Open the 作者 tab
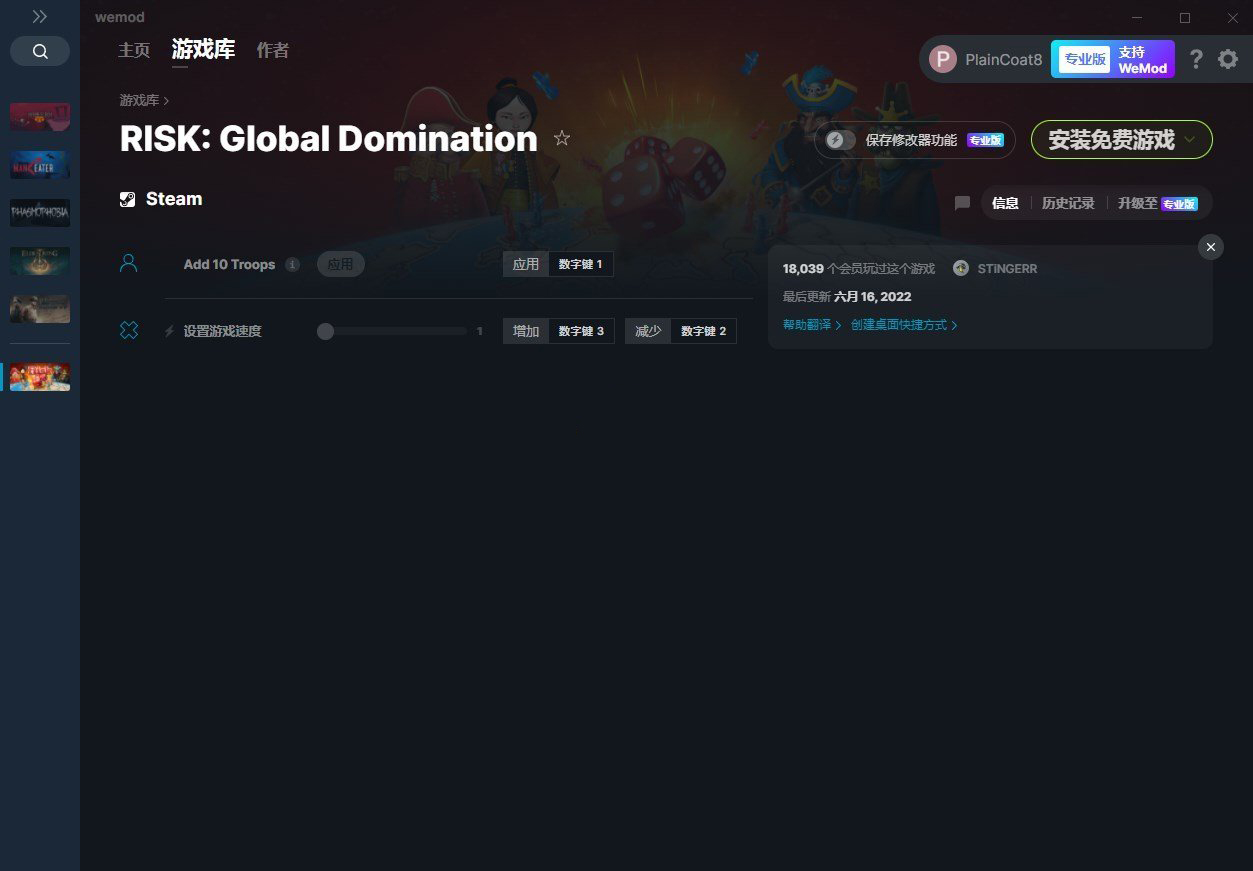This screenshot has width=1253, height=871. pyautogui.click(x=273, y=50)
